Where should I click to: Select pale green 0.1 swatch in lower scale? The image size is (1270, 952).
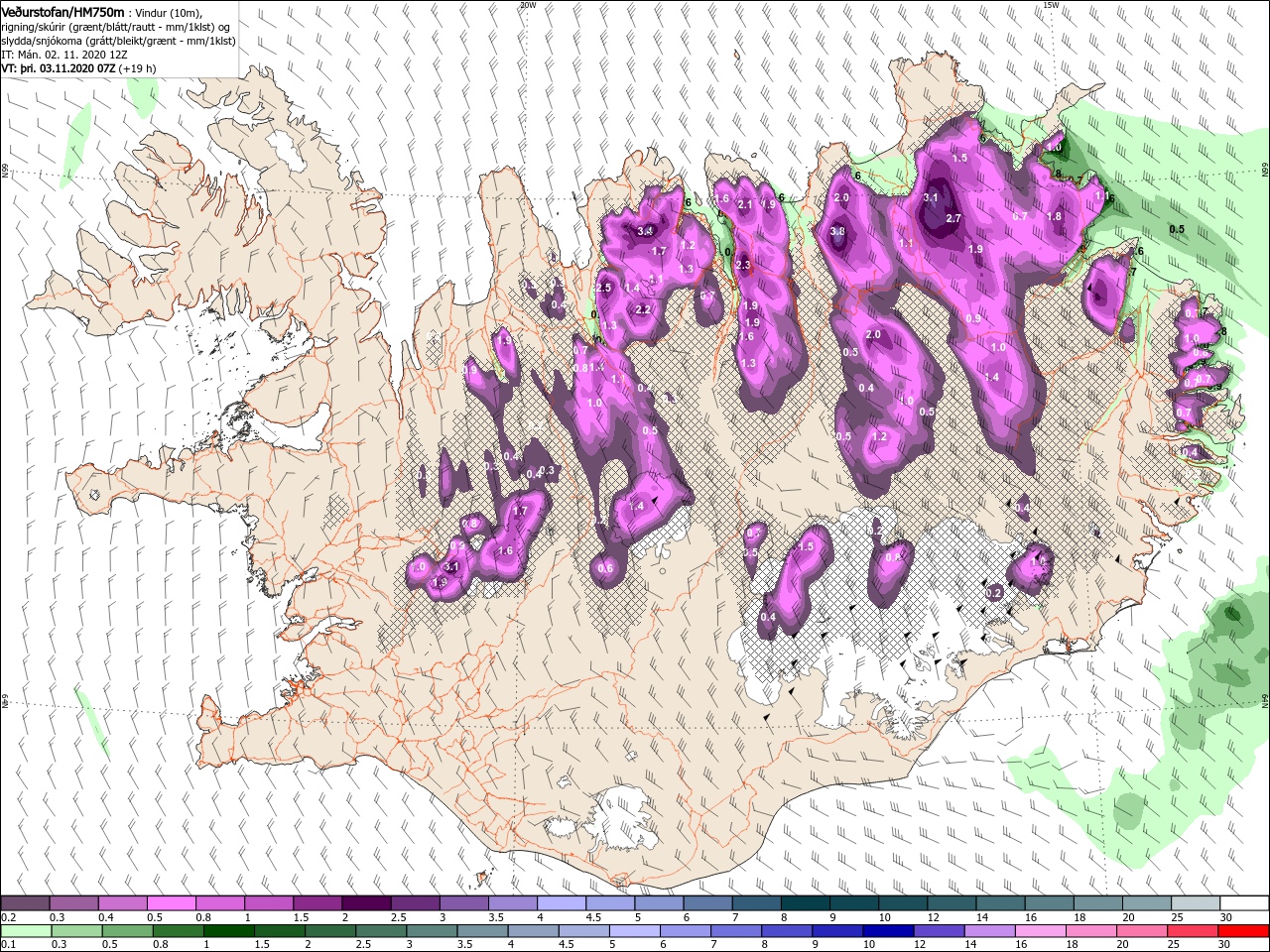pyautogui.click(x=25, y=931)
